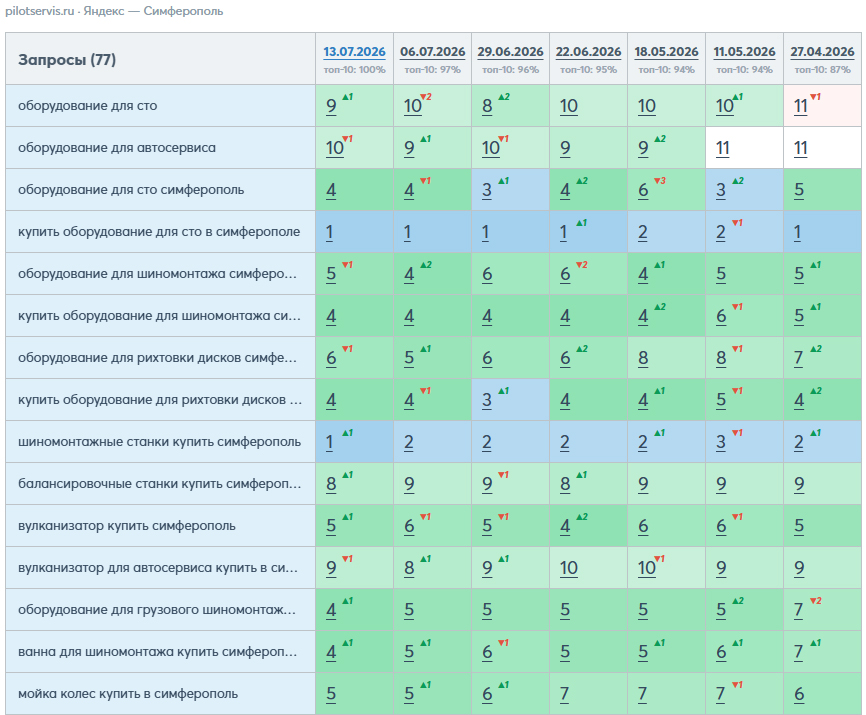Screen dimensions: 866x715
Task: Open the 06.07.2026 date column header
Action: coord(432,52)
